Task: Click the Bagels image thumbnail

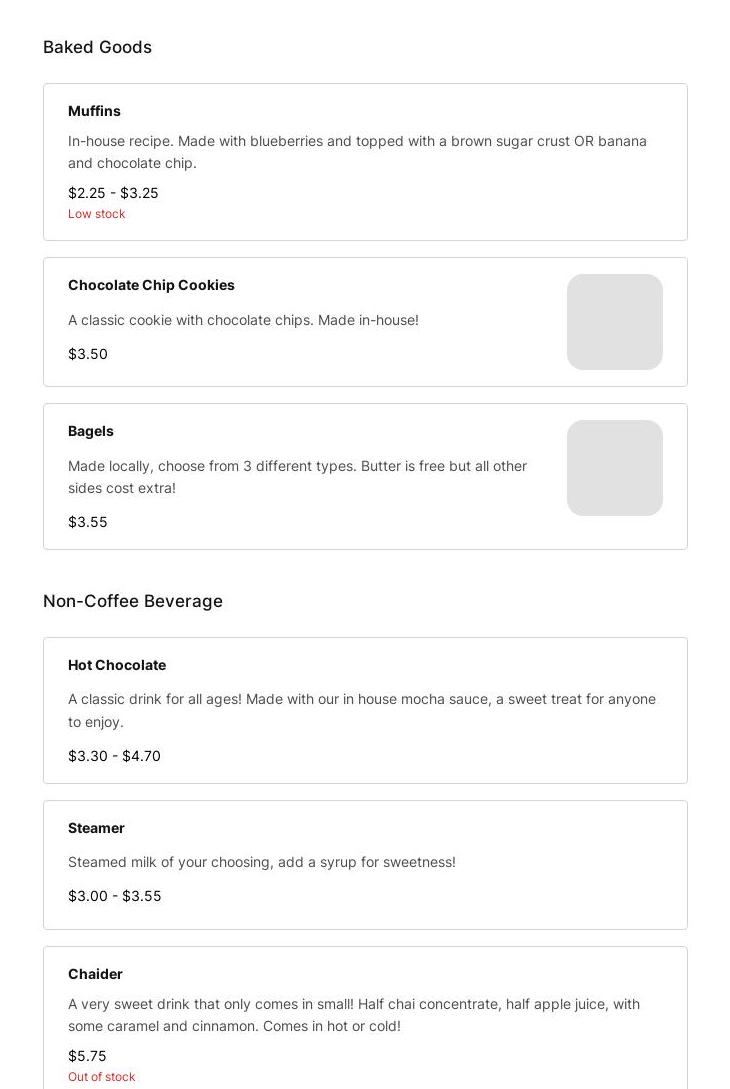Action: point(614,468)
